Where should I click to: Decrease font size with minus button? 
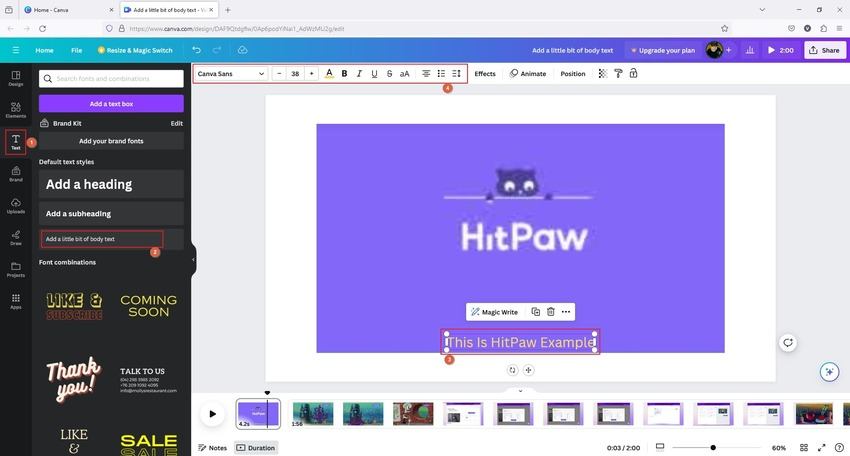279,74
